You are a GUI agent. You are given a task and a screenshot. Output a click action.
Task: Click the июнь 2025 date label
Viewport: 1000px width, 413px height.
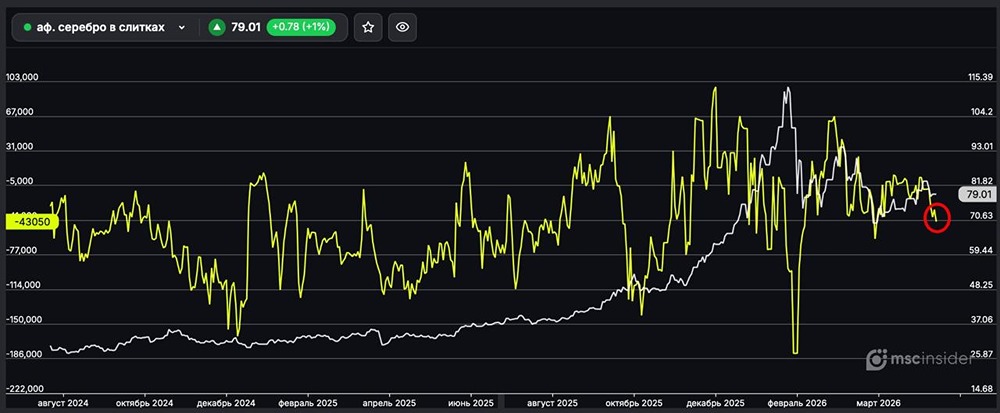[471, 403]
